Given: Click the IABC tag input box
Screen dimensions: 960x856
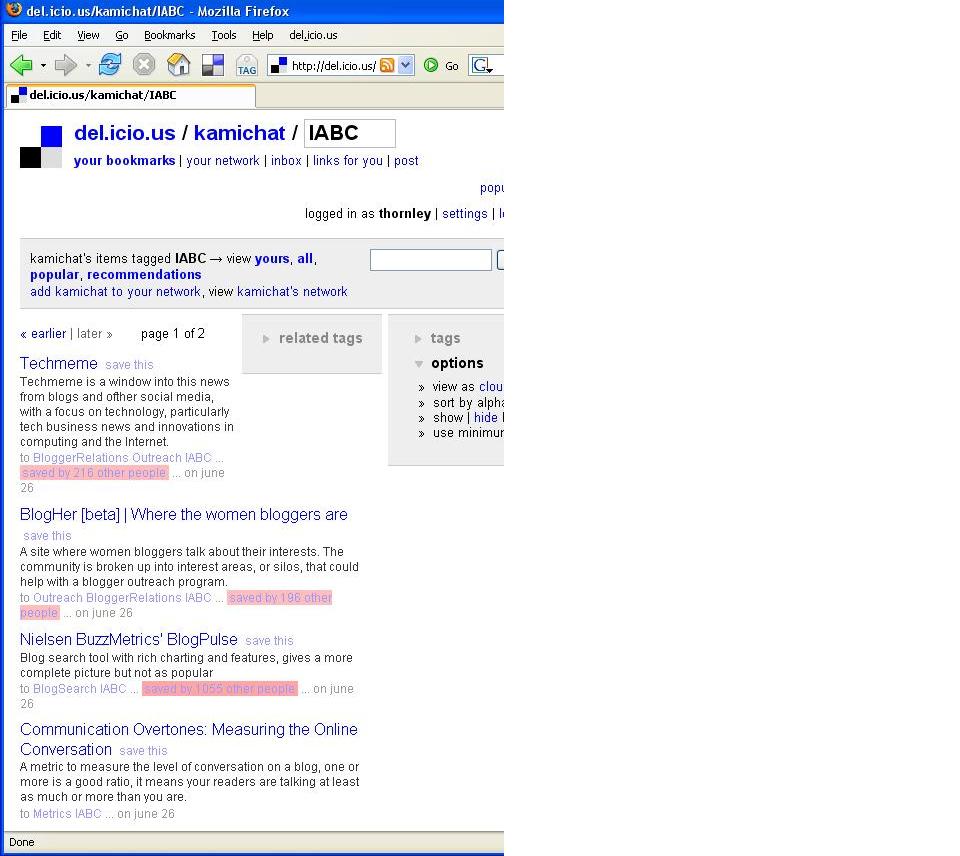Looking at the screenshot, I should 350,133.
